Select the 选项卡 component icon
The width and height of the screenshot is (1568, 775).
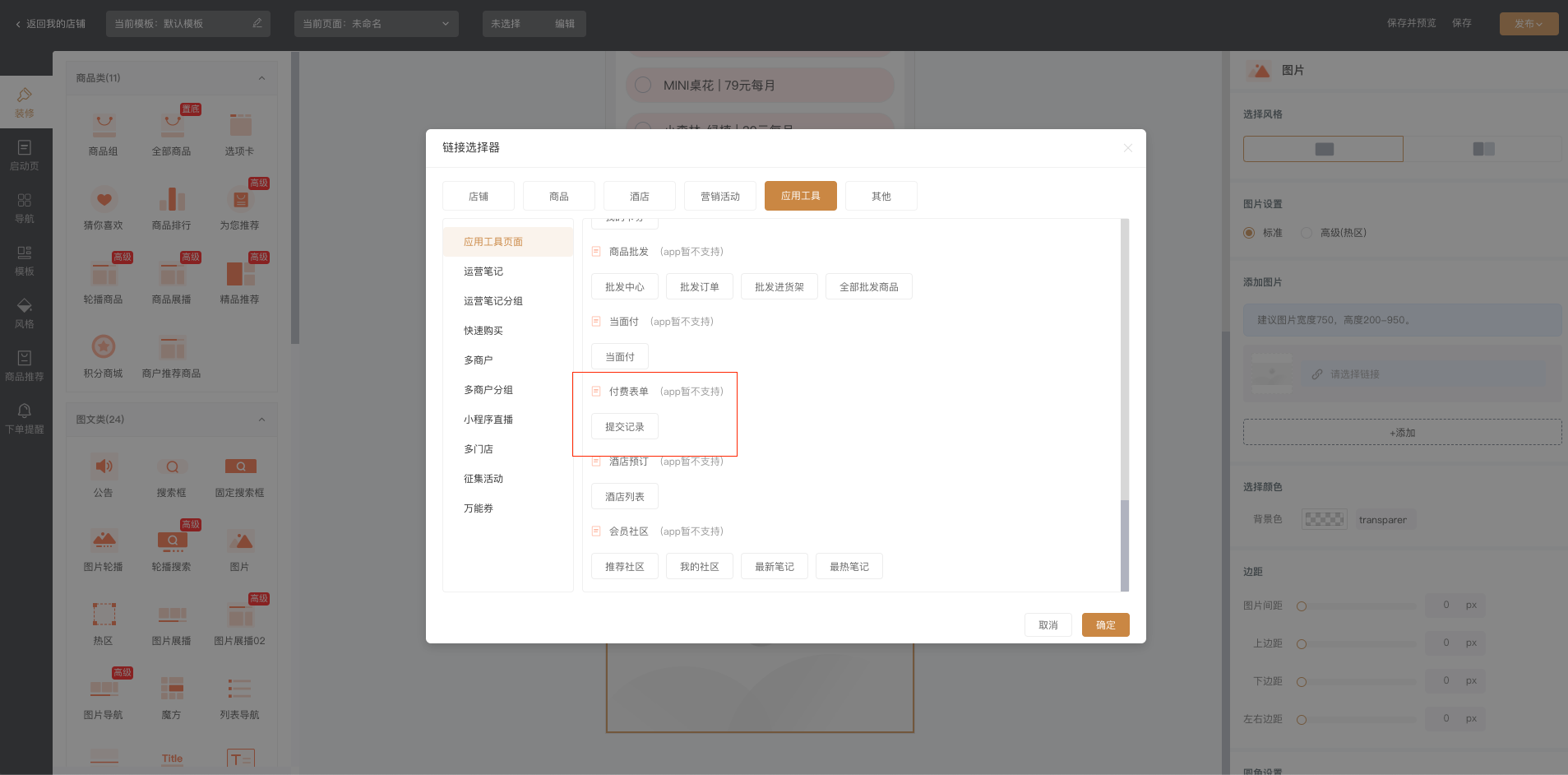coord(240,124)
